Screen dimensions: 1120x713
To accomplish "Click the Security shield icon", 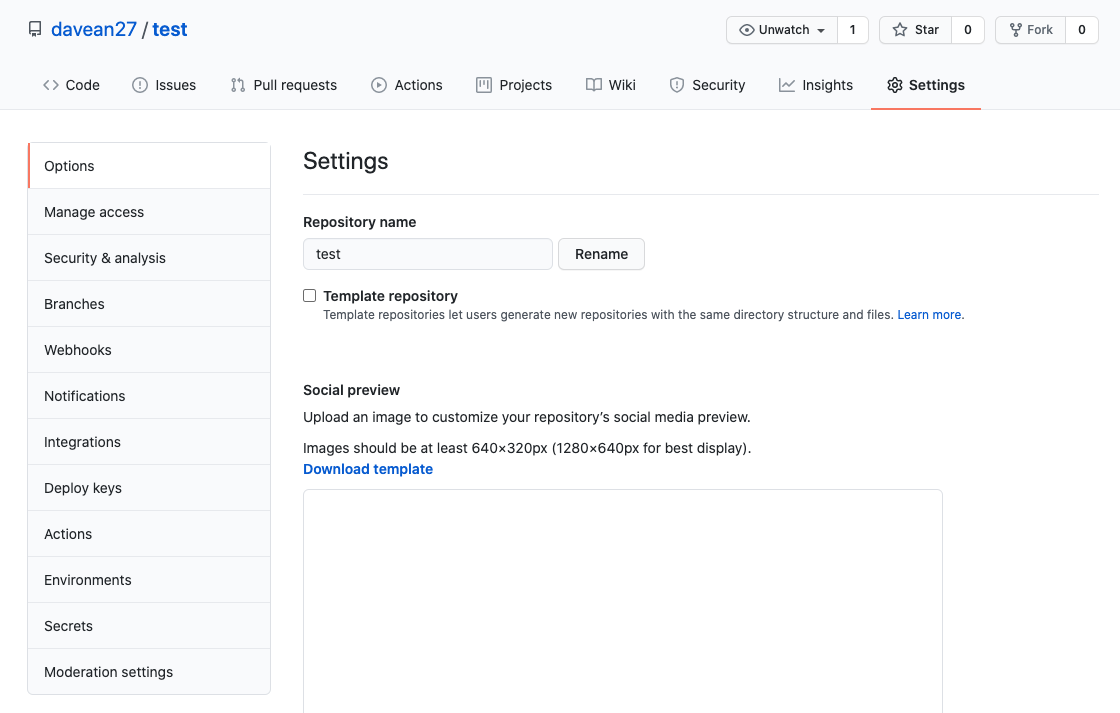I will tap(676, 85).
